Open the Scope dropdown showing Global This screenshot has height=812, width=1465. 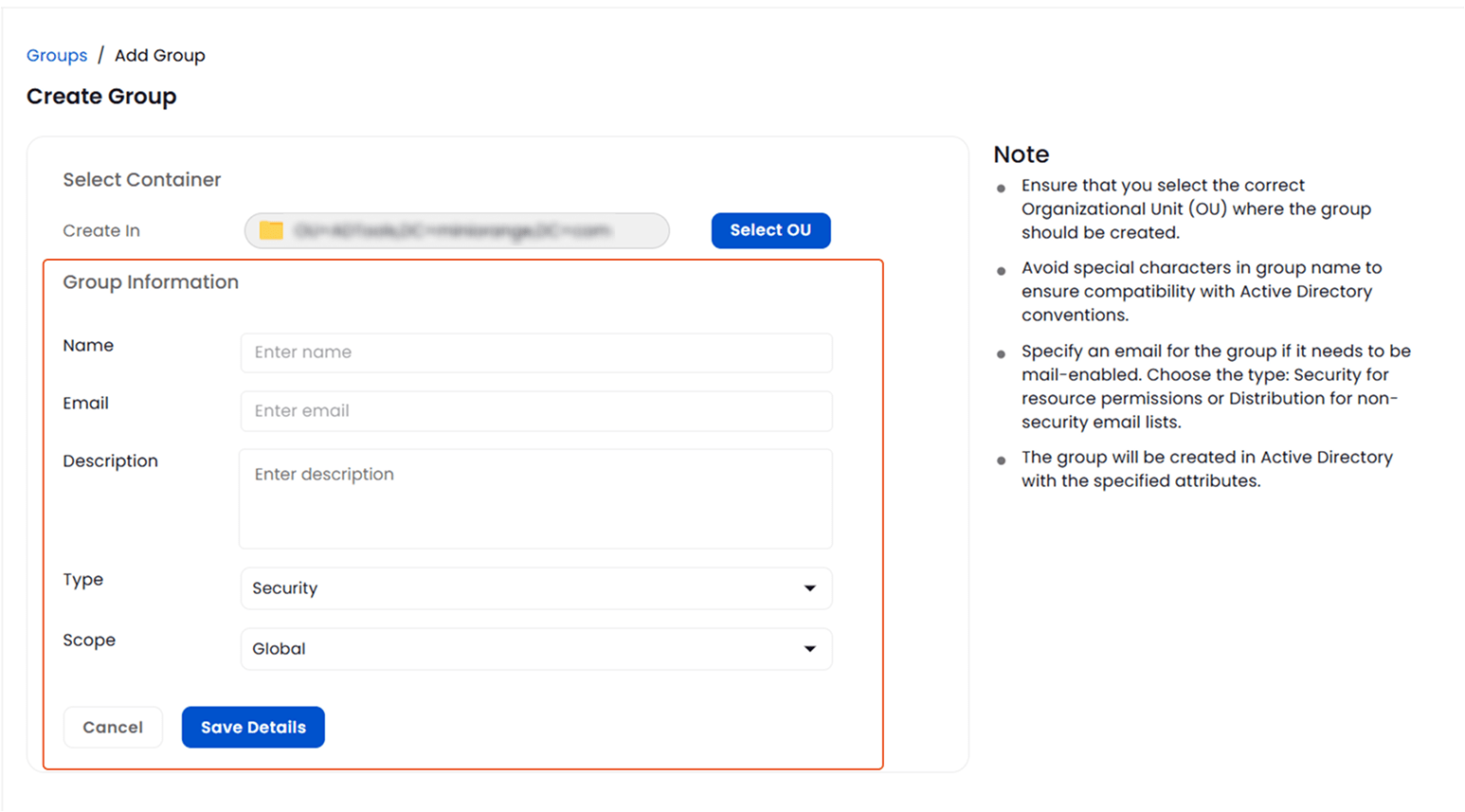tap(535, 649)
